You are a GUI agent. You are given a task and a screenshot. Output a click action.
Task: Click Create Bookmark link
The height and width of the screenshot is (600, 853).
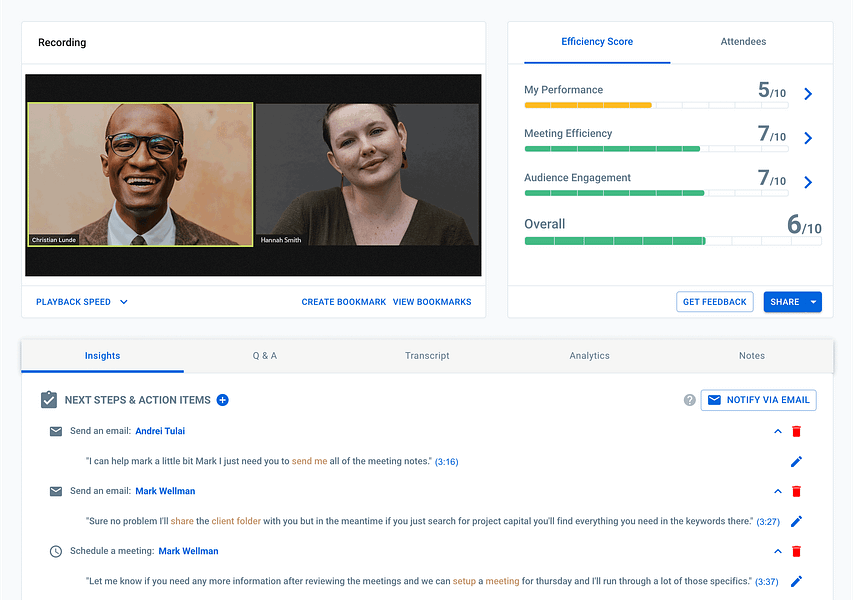(x=343, y=302)
